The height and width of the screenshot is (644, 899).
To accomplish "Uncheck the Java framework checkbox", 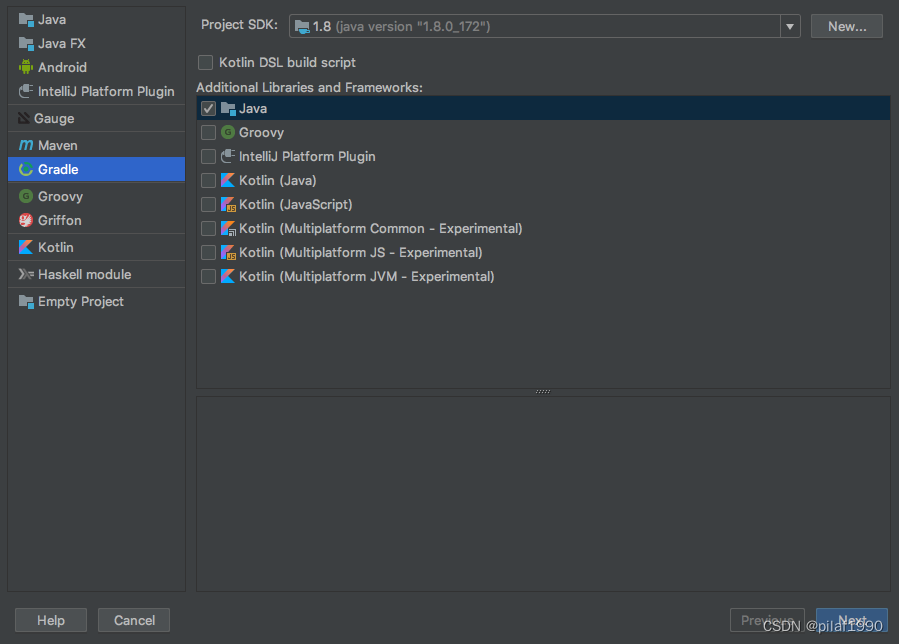I will (x=209, y=108).
